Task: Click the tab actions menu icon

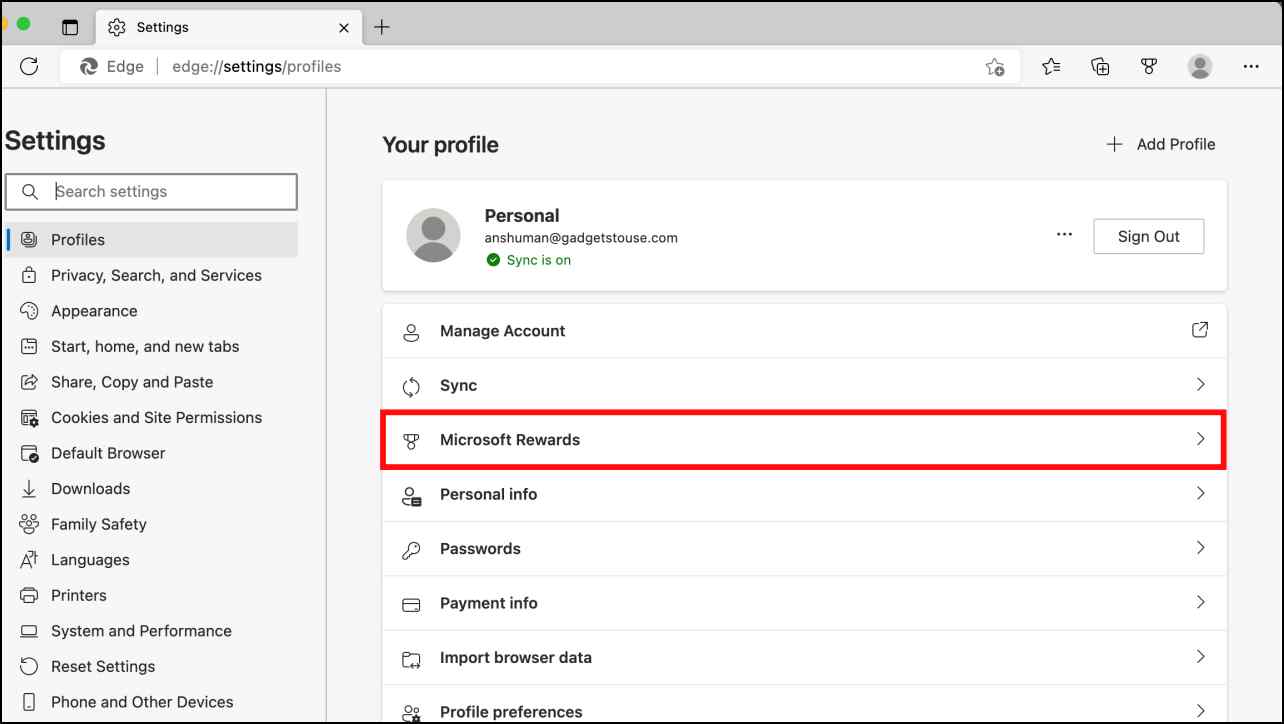Action: 70,27
